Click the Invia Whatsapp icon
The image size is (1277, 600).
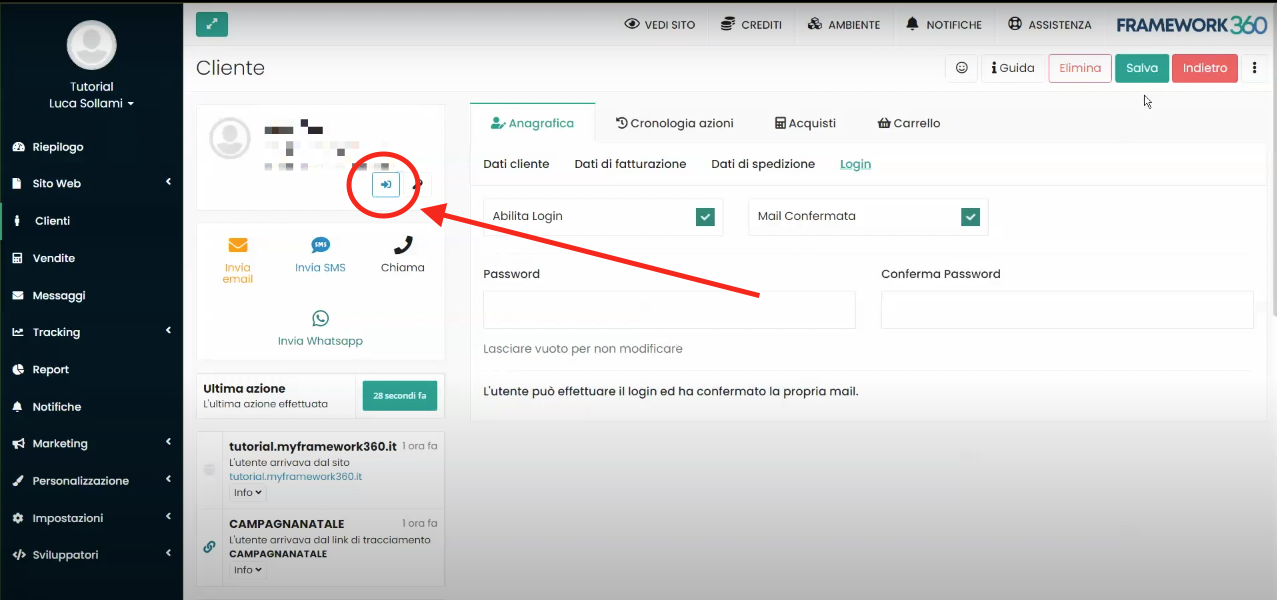(320, 319)
